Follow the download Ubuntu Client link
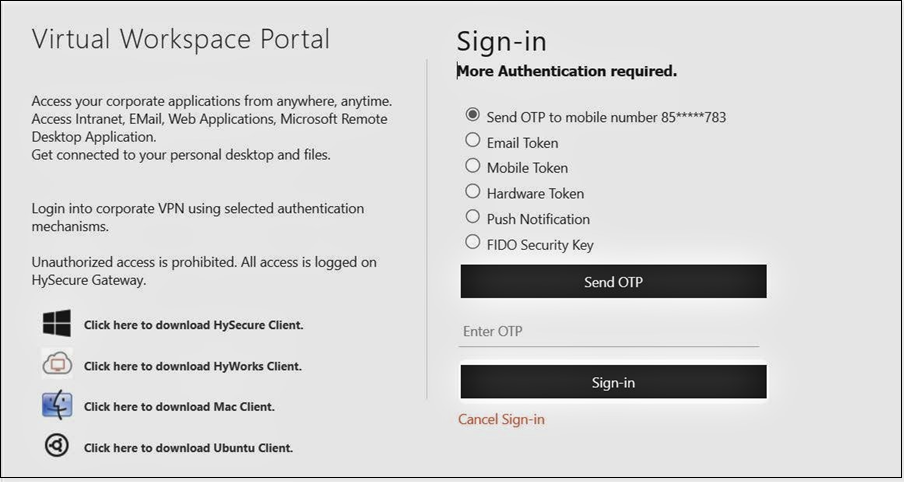904x482 pixels. tap(189, 448)
